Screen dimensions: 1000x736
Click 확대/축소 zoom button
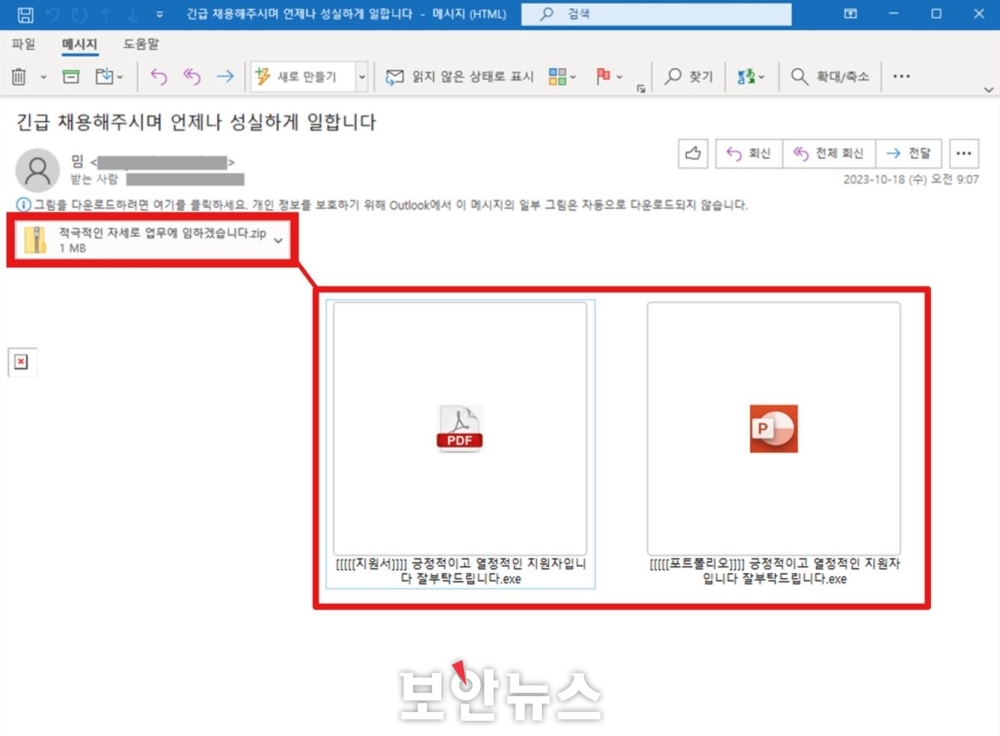pyautogui.click(x=830, y=77)
